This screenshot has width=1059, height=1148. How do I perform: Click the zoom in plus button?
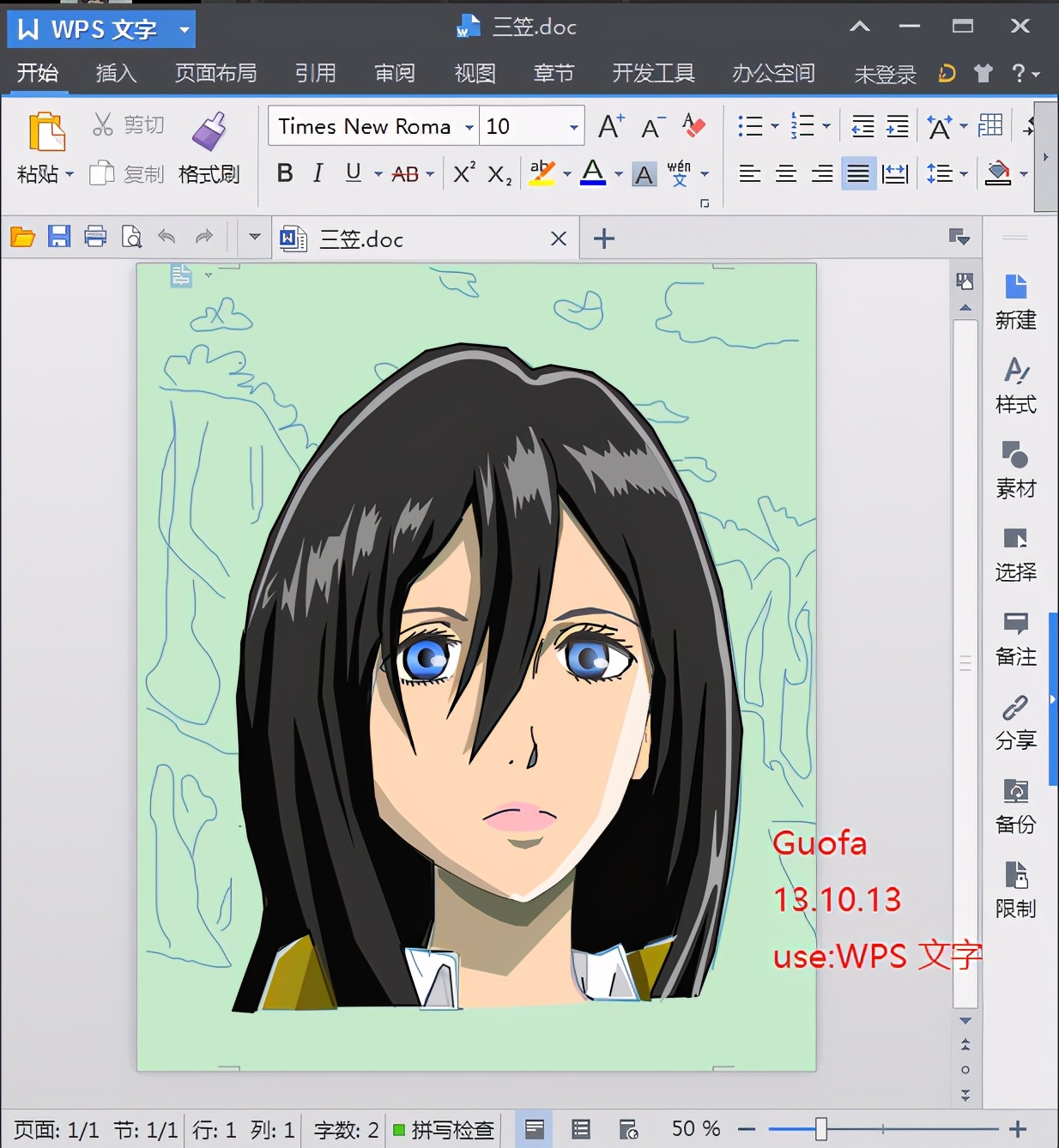coord(1018,1129)
